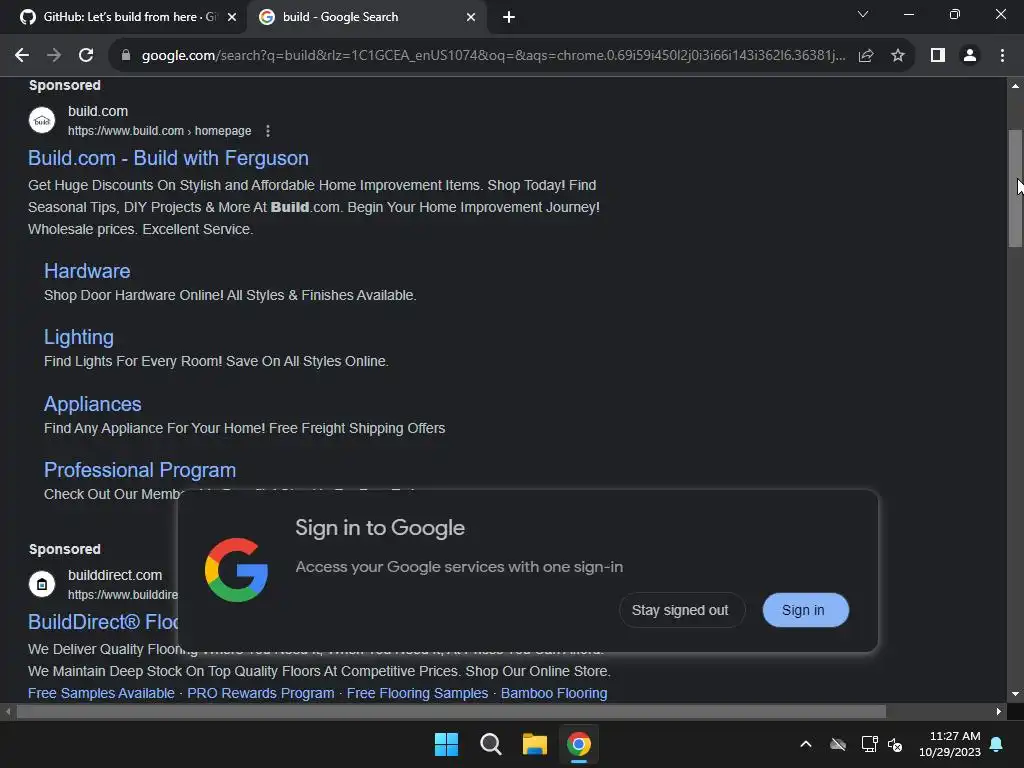Click builddirect.com site favicon
1024x768 pixels.
(42, 584)
